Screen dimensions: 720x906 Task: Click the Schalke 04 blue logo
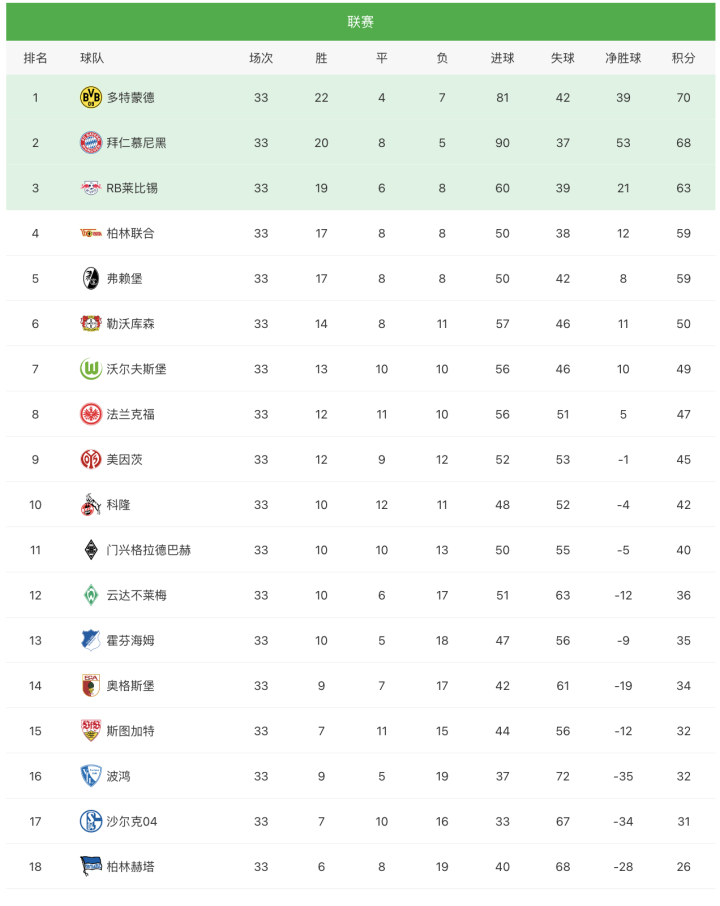(91, 821)
